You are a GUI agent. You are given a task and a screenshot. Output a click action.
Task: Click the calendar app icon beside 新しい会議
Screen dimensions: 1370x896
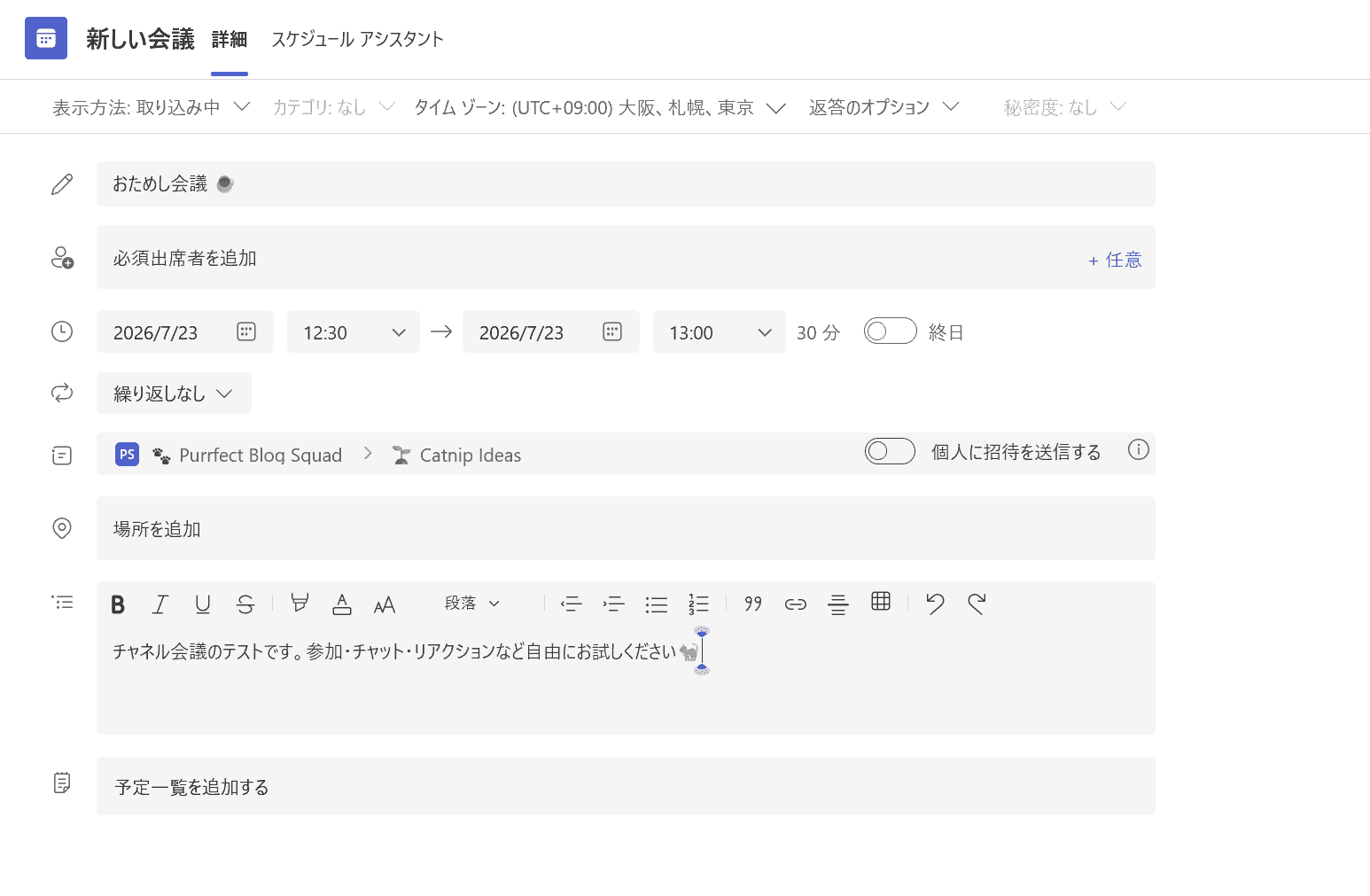[x=46, y=38]
